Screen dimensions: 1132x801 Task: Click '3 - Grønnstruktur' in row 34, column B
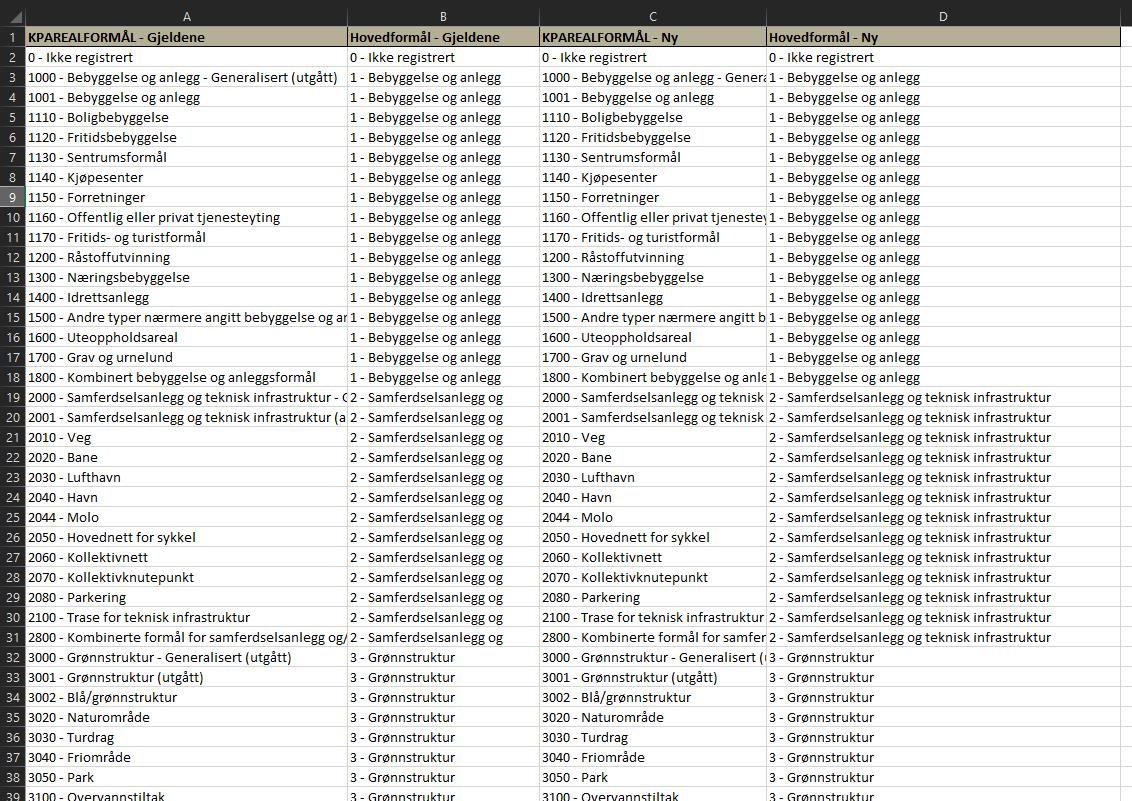pyautogui.click(x=443, y=698)
